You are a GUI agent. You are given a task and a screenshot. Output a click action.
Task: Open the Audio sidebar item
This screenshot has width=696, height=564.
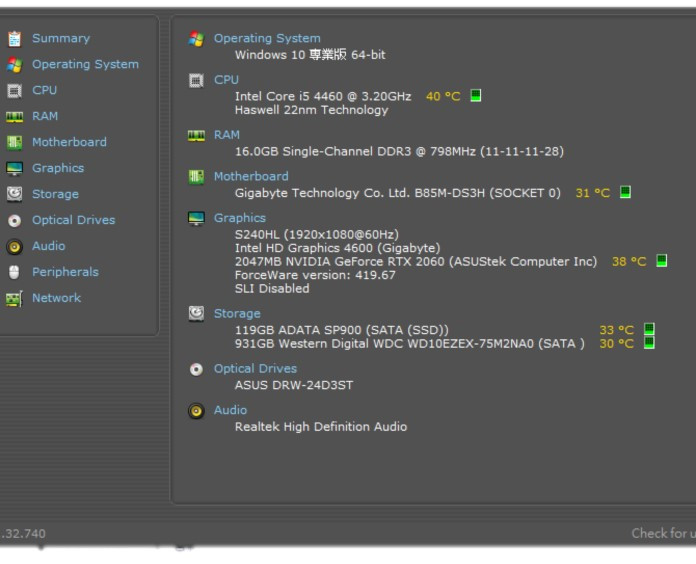[48, 246]
